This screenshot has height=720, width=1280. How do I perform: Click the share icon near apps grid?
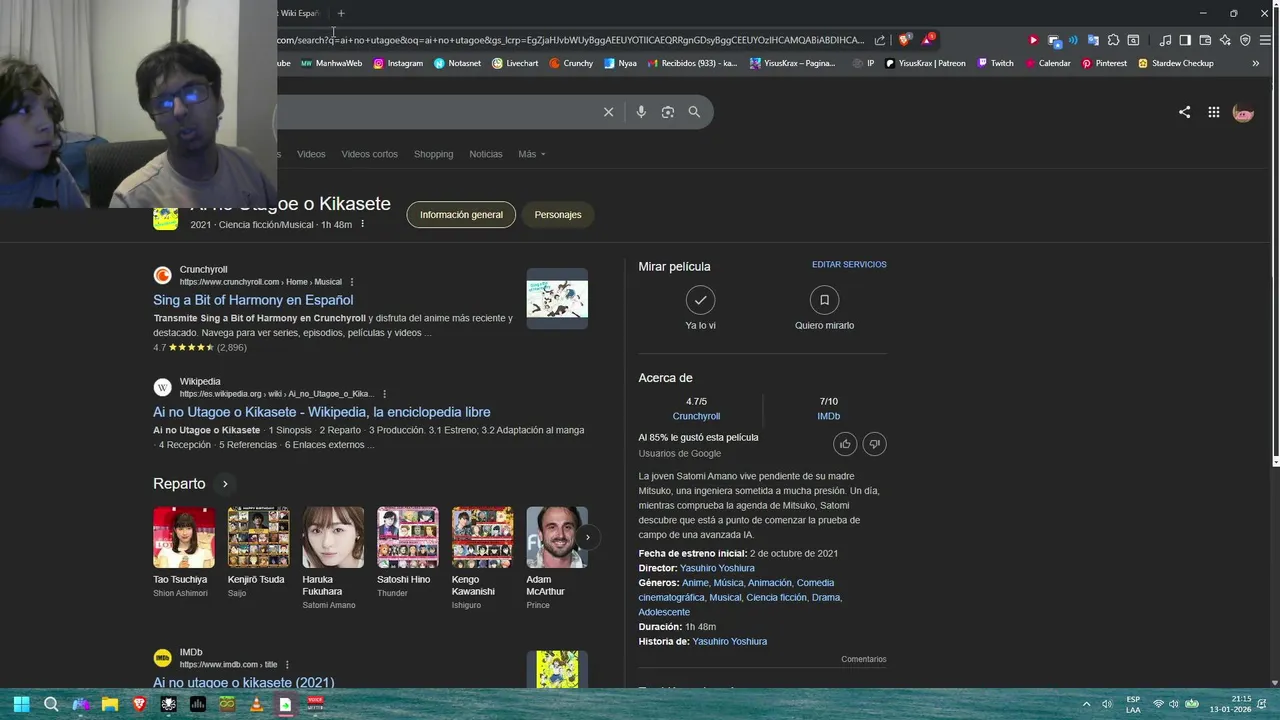tap(1184, 112)
